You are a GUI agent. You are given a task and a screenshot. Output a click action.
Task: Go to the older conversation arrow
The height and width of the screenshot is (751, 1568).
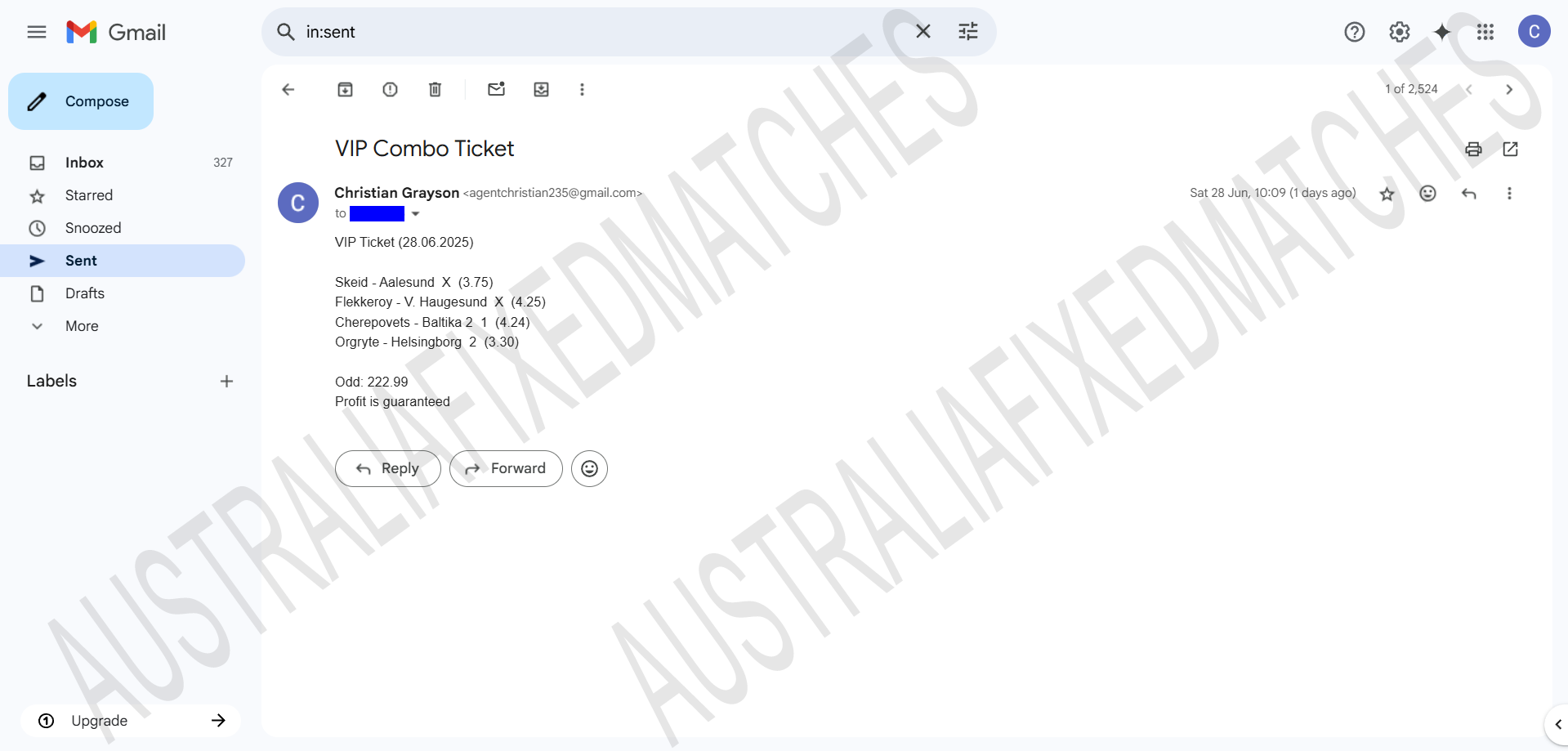tap(1509, 89)
